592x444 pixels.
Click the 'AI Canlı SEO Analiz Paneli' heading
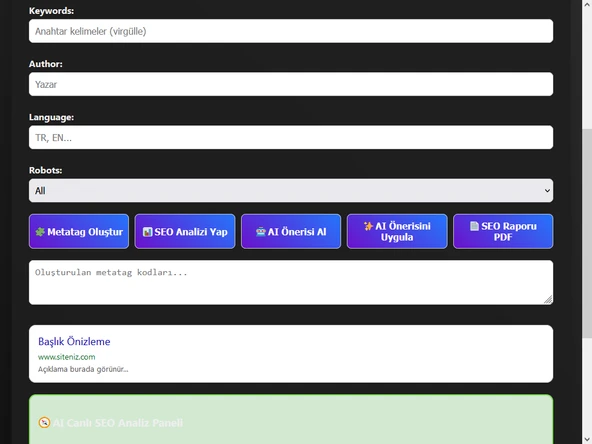point(118,423)
